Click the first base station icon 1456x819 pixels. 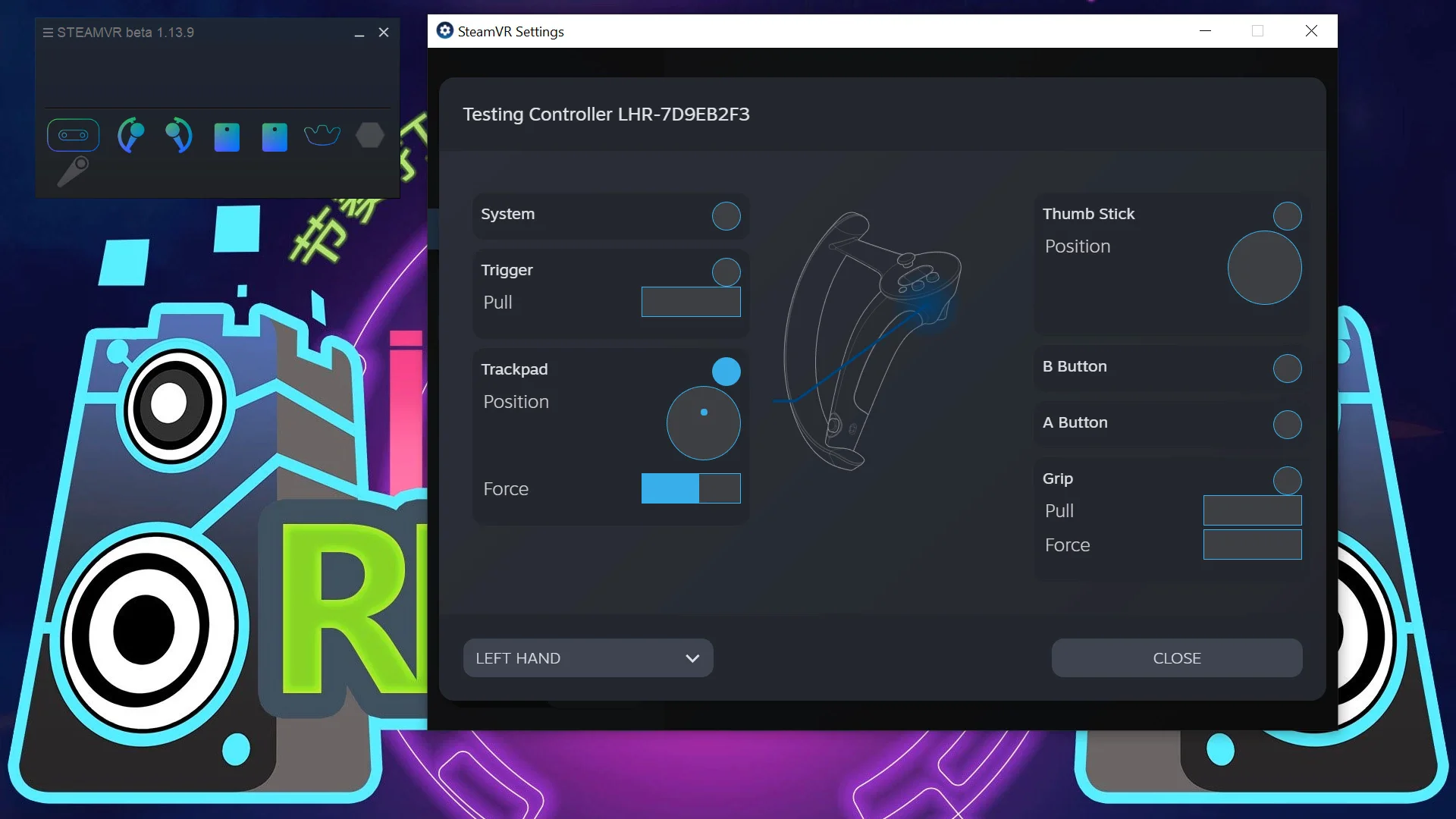227,137
